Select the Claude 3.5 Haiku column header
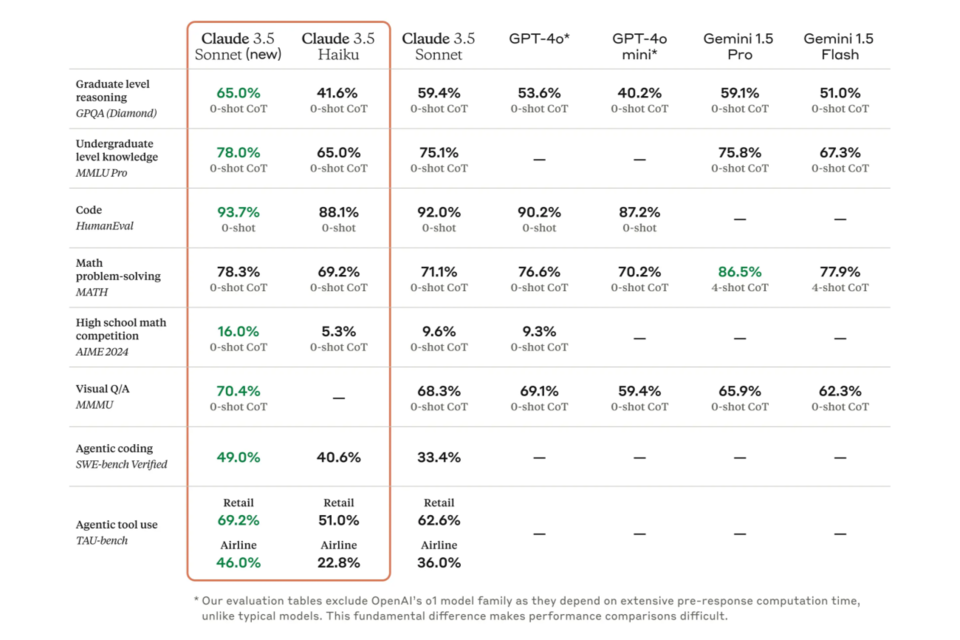 (x=338, y=46)
